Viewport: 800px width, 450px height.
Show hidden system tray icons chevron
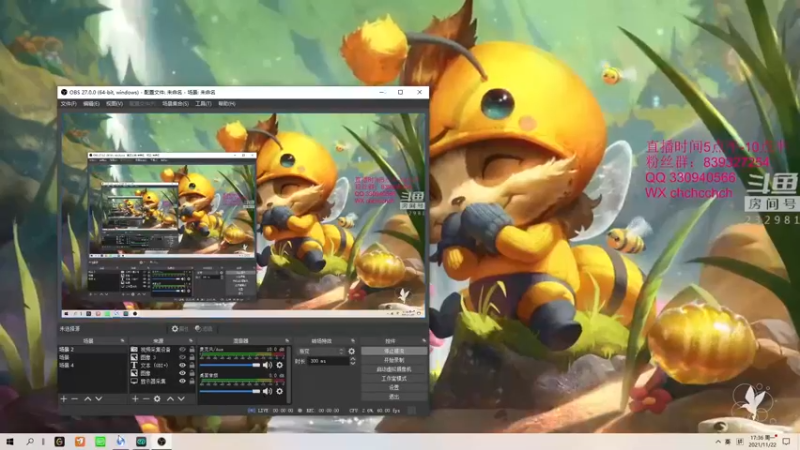[718, 441]
